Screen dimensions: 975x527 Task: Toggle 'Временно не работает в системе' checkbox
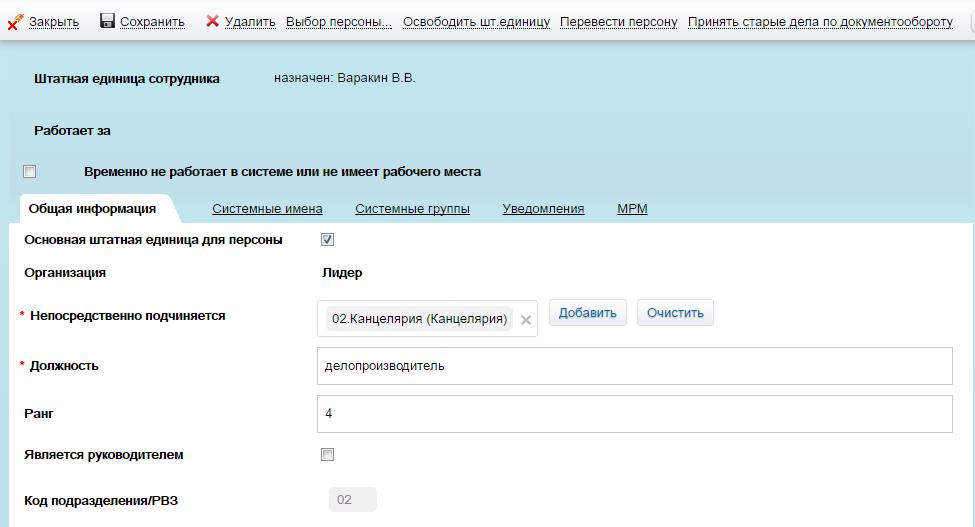click(x=30, y=172)
